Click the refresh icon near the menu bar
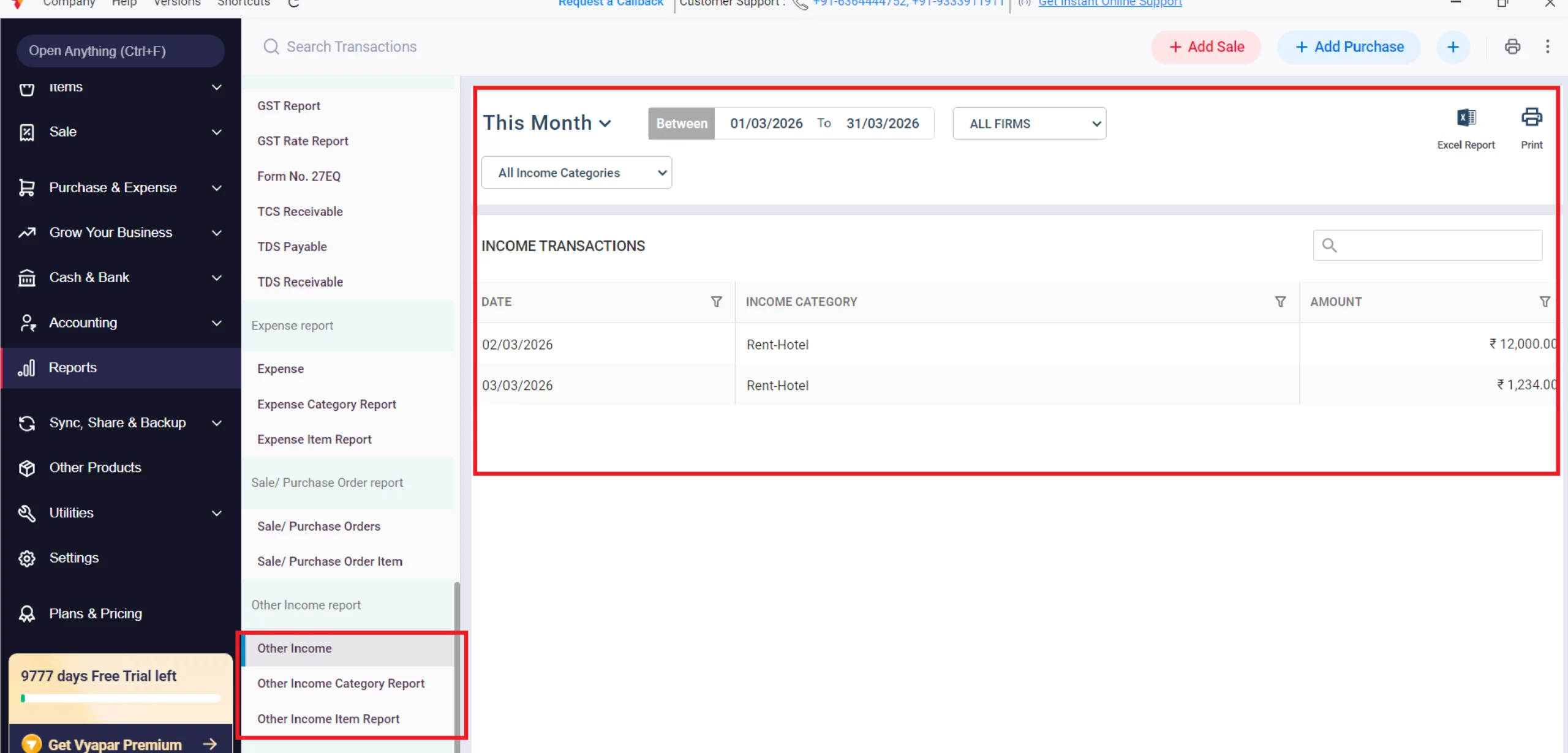 pyautogui.click(x=293, y=2)
